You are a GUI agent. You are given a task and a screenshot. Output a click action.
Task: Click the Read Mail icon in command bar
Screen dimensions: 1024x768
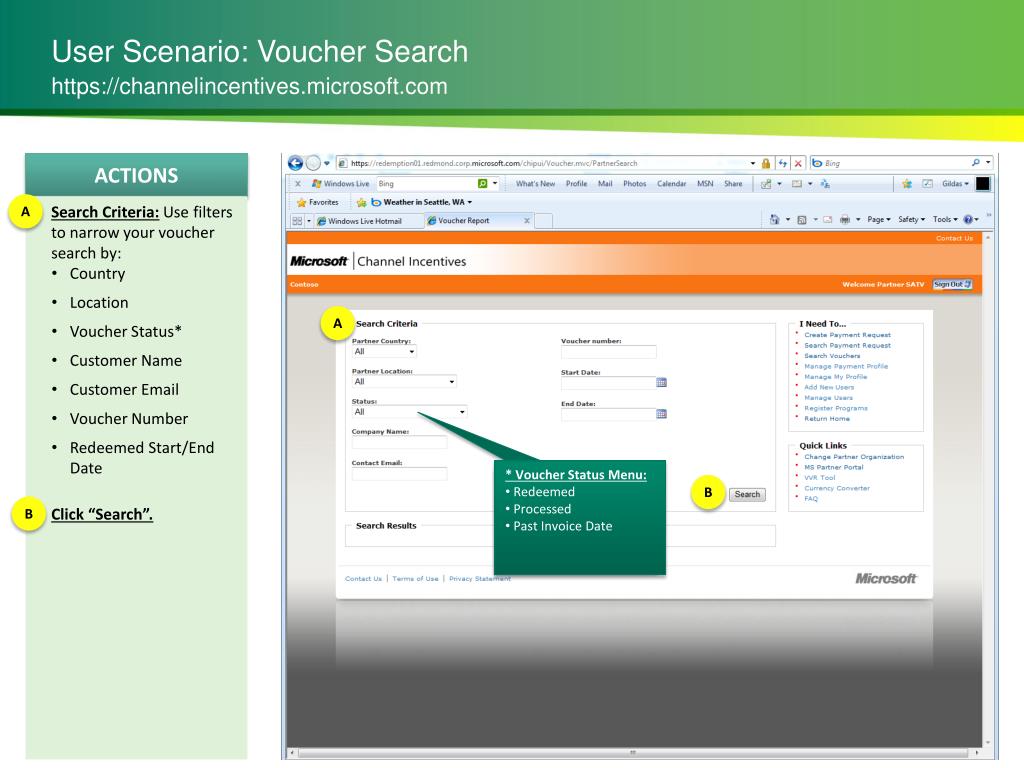pos(827,219)
